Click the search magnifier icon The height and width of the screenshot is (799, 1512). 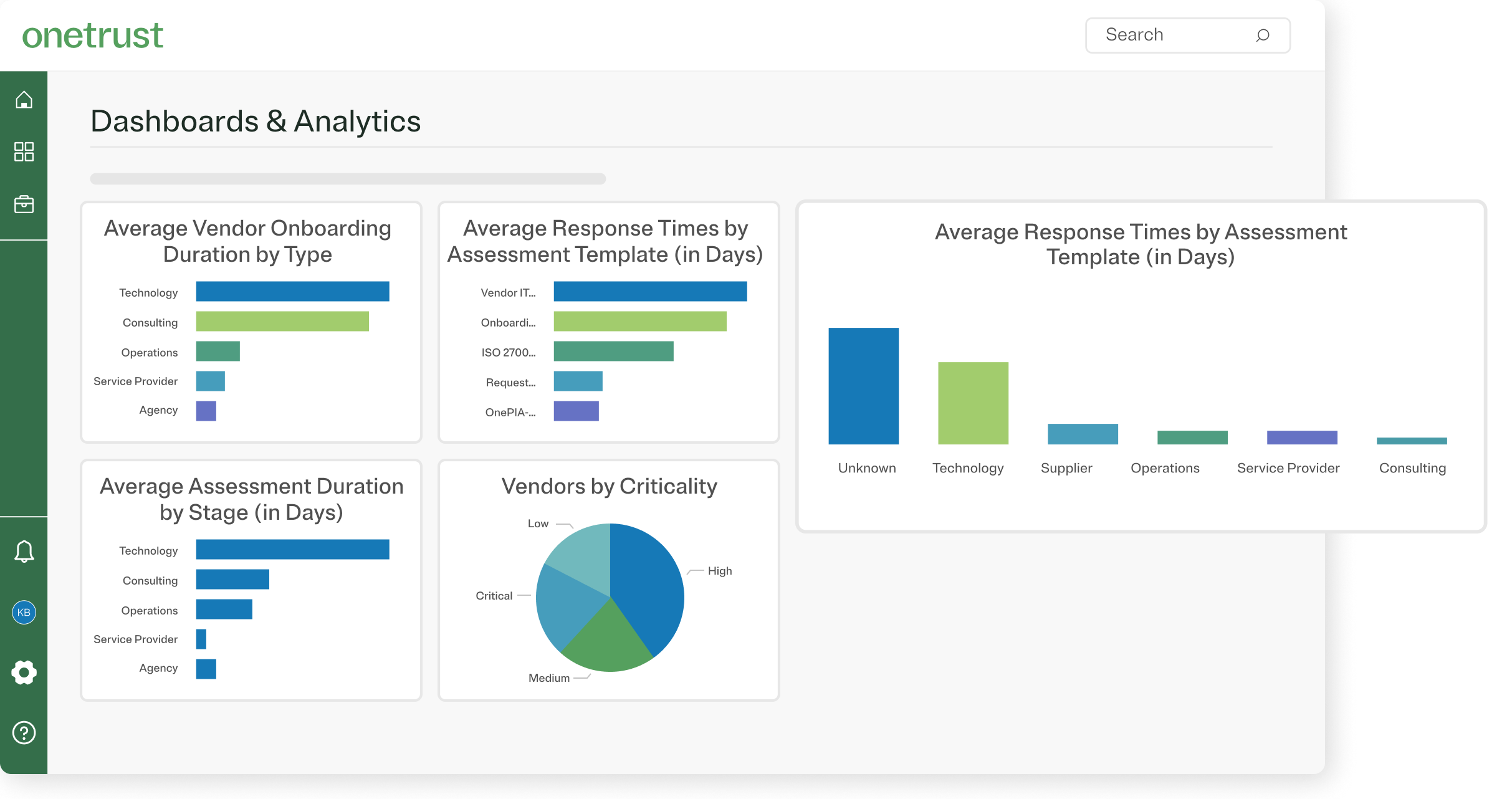click(1263, 36)
